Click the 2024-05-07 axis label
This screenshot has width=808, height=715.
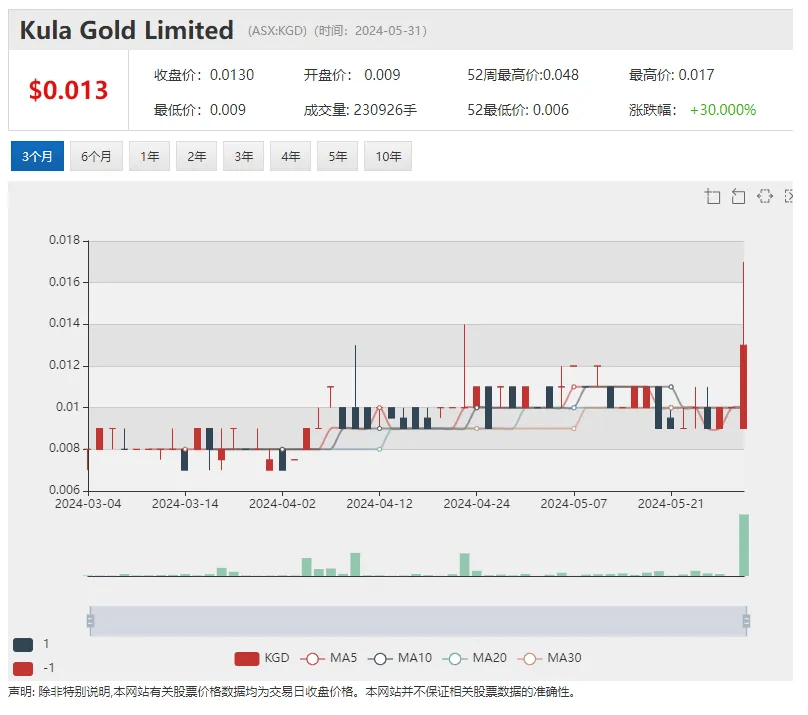(574, 504)
